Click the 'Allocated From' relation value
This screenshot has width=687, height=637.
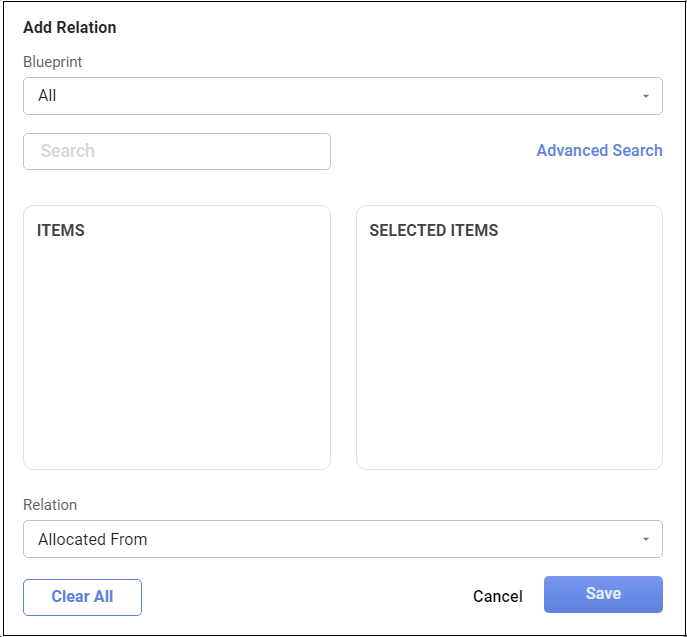pos(93,539)
